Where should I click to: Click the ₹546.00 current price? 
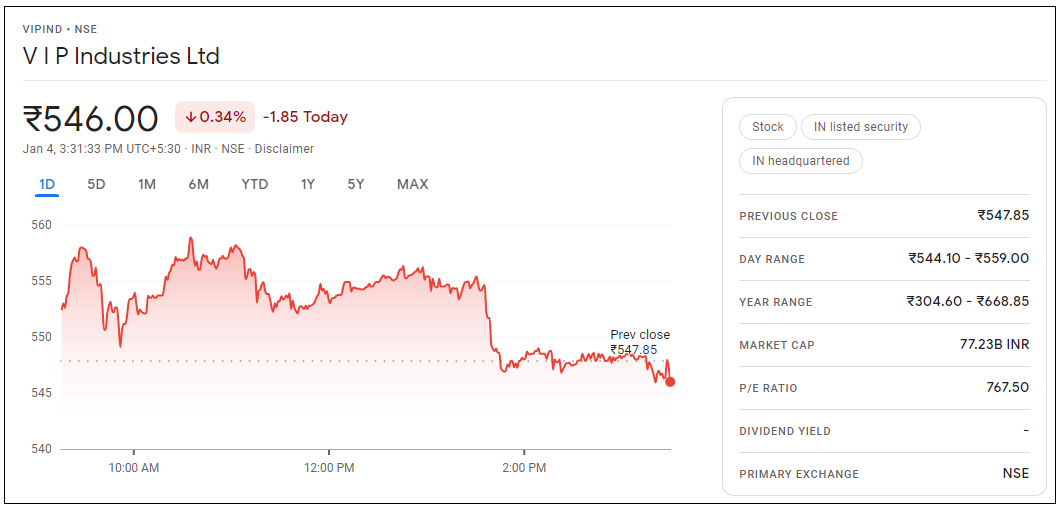(91, 118)
